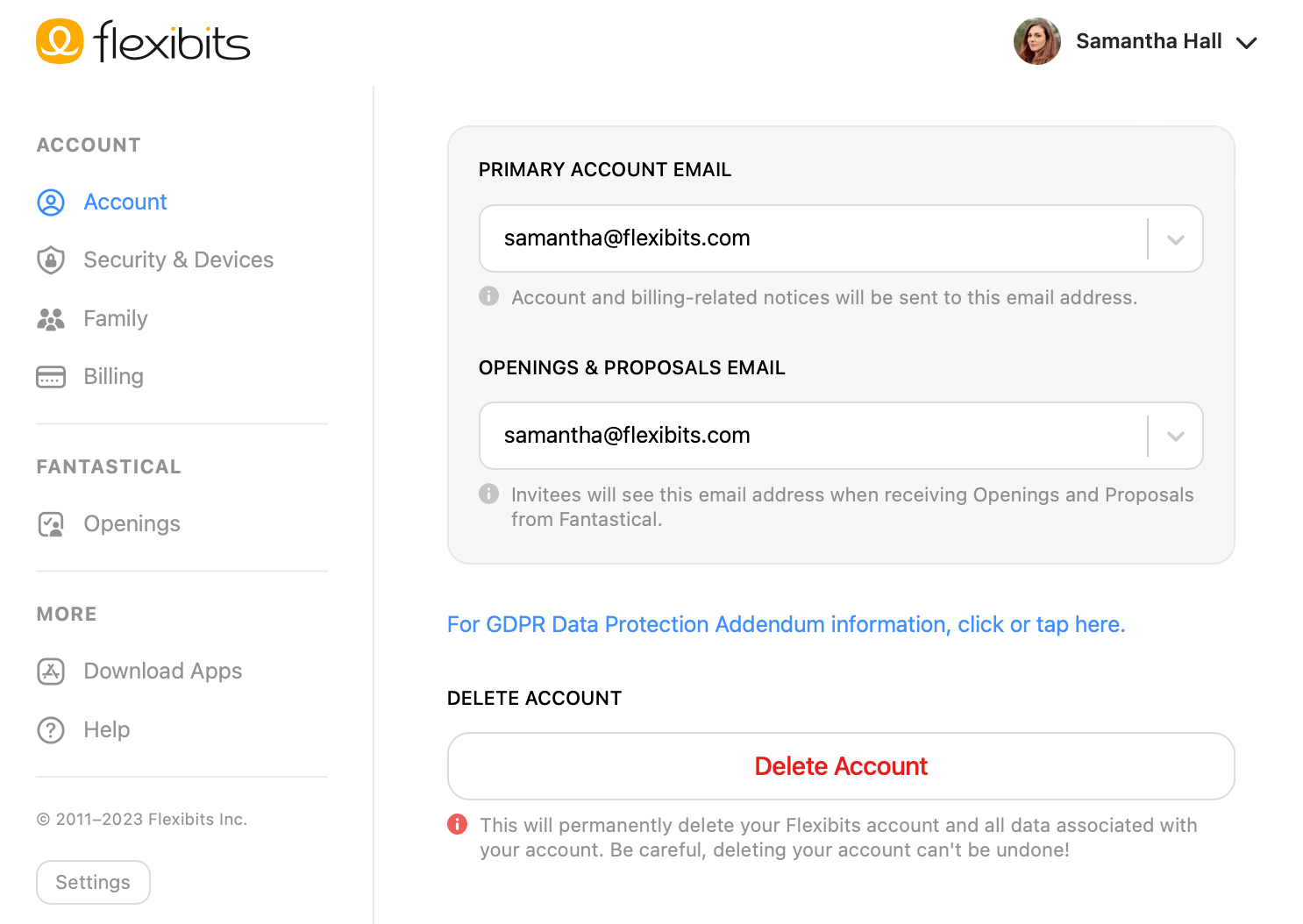Open the Help page
The width and height of the screenshot is (1303, 924).
107,729
